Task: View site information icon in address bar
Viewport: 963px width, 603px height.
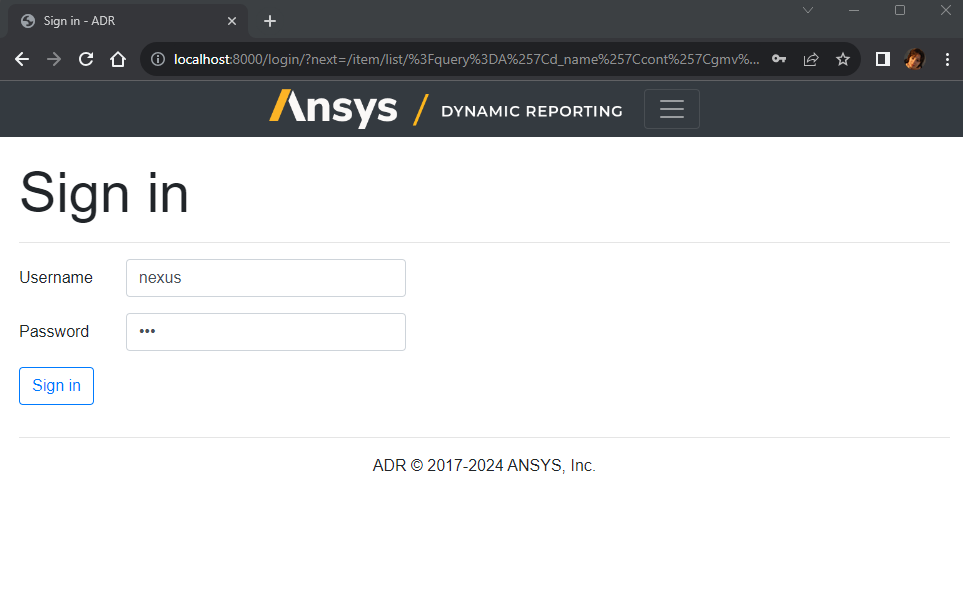Action: point(158,59)
